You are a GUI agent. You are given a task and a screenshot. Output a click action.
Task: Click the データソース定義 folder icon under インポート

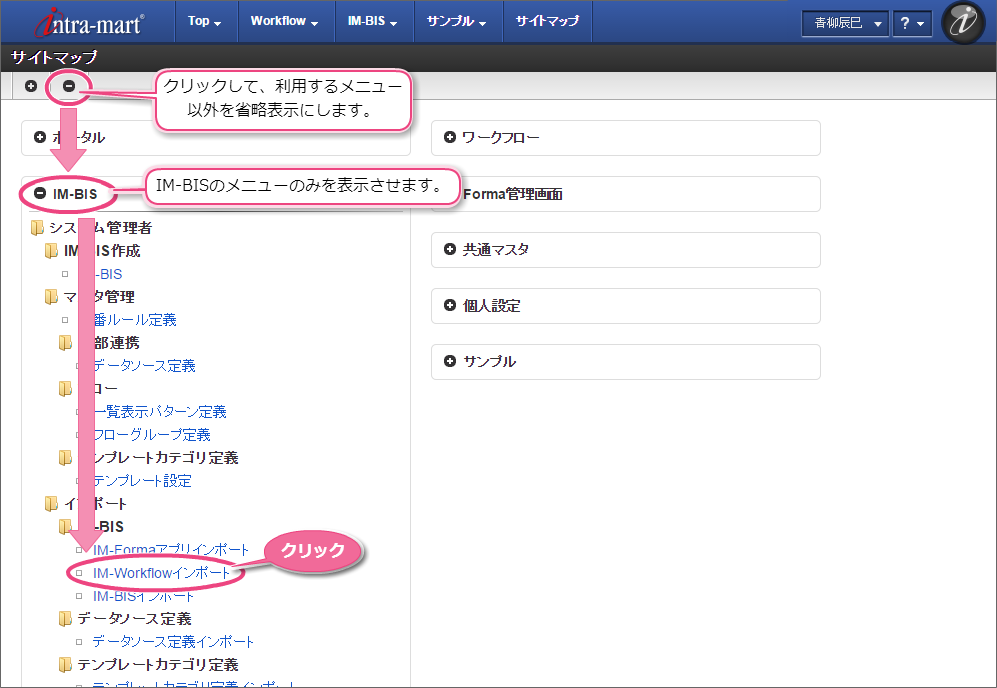[65, 618]
